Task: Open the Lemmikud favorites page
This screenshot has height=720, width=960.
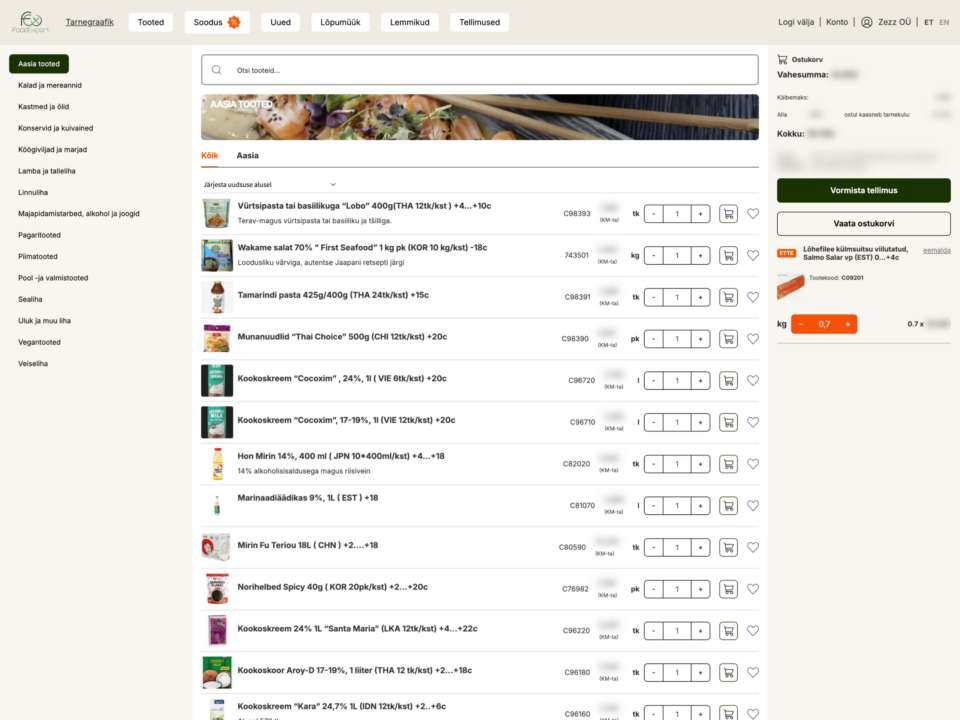Action: coord(410,22)
